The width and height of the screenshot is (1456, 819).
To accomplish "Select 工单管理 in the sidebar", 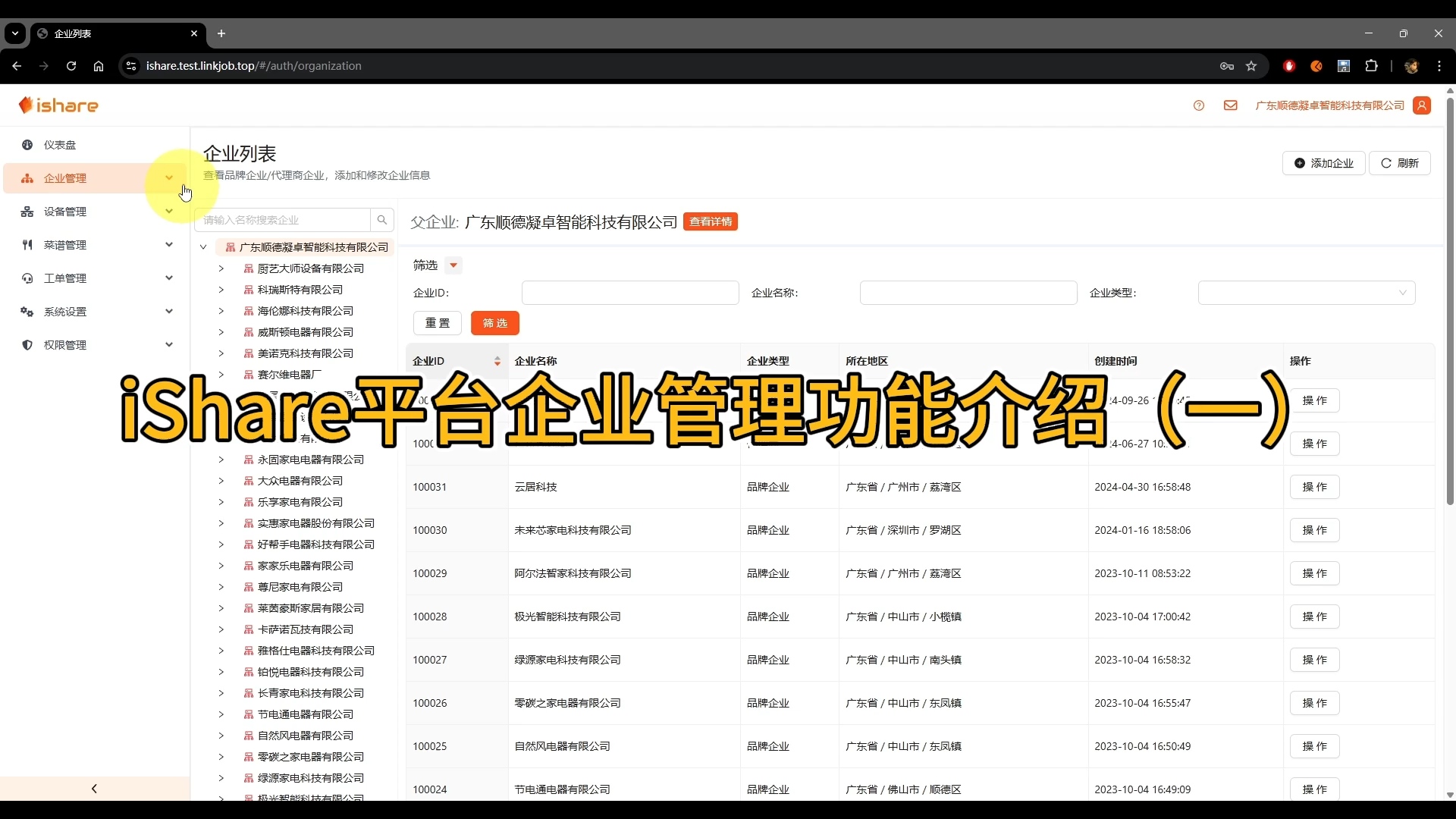I will (x=64, y=278).
